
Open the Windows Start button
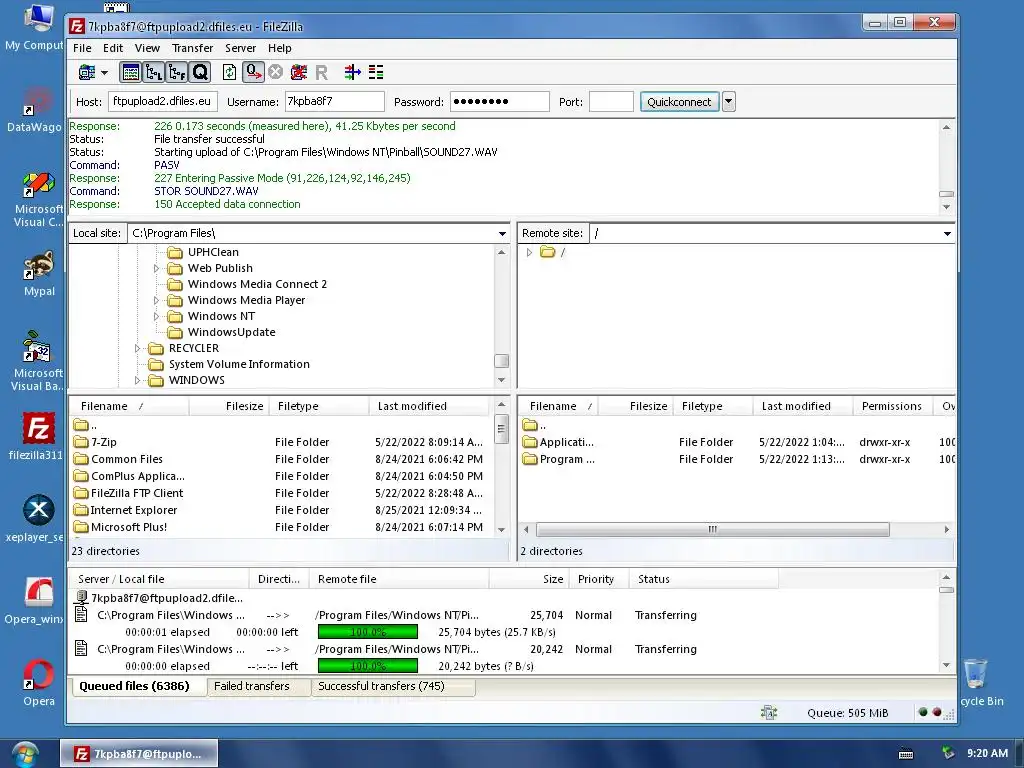pyautogui.click(x=24, y=755)
